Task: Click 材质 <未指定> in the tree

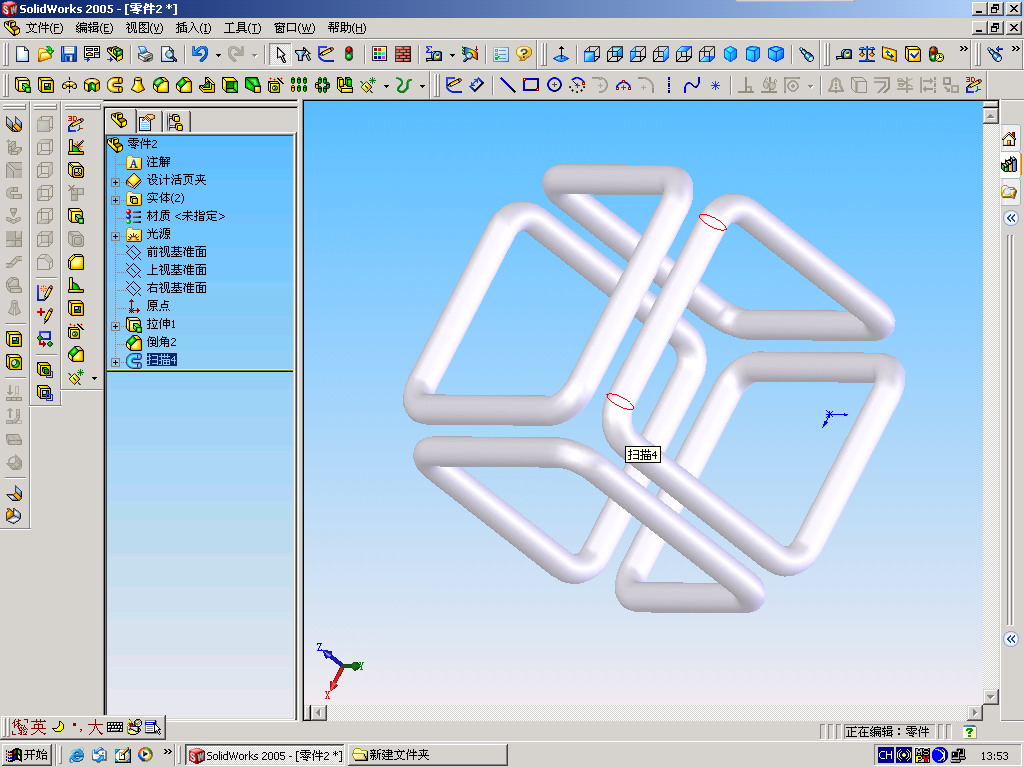Action: 185,216
